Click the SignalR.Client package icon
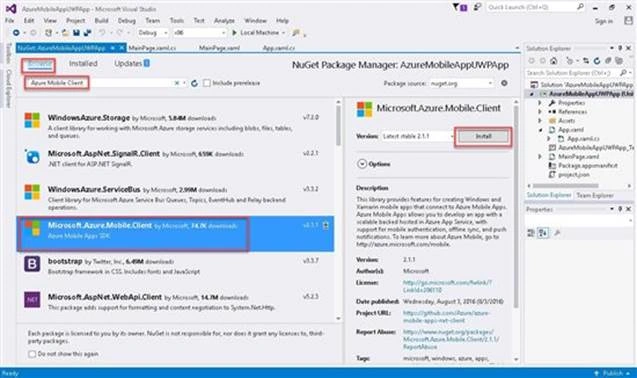The image size is (637, 378). coord(32,157)
